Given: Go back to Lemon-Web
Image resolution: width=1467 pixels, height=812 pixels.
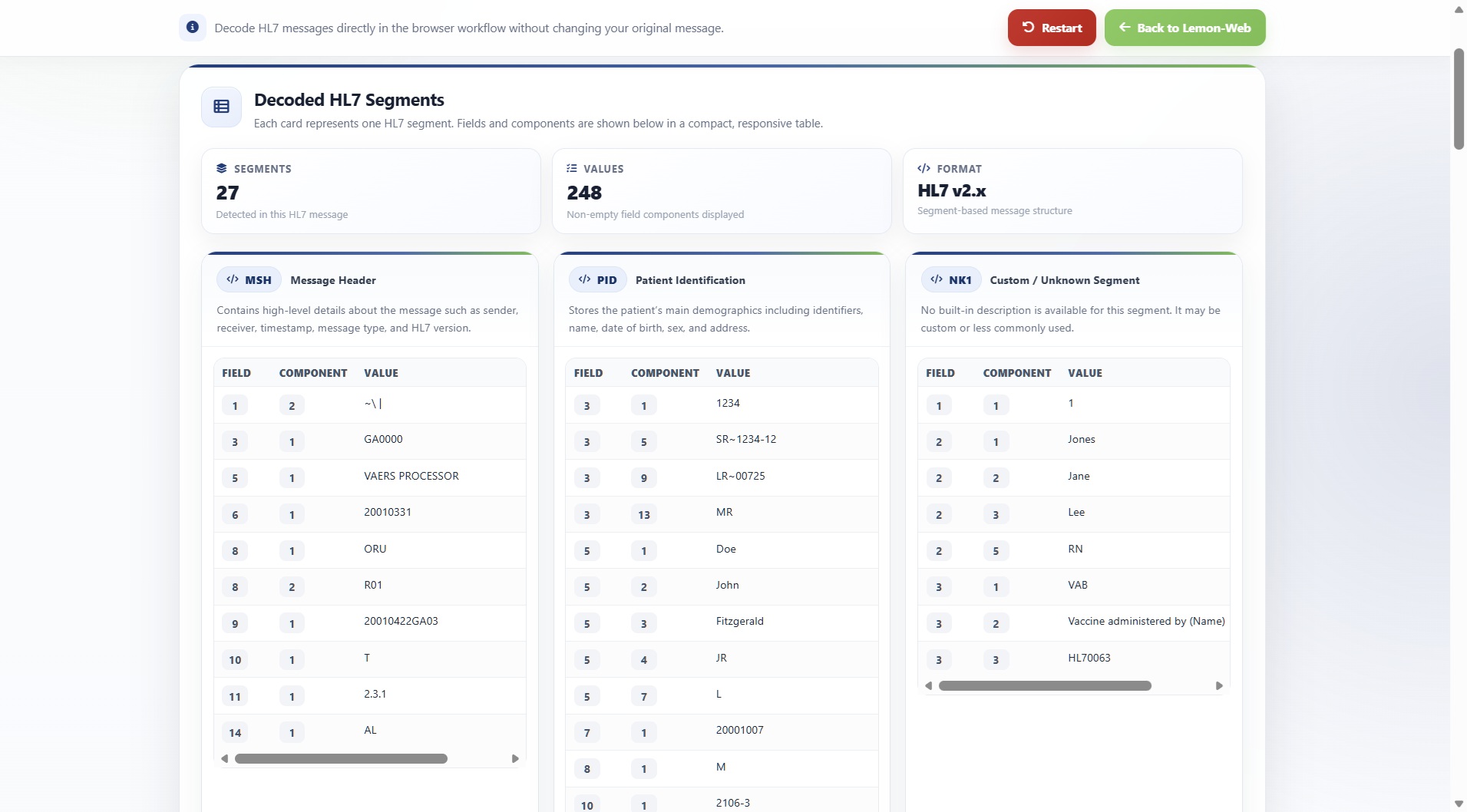Looking at the screenshot, I should click(1185, 28).
